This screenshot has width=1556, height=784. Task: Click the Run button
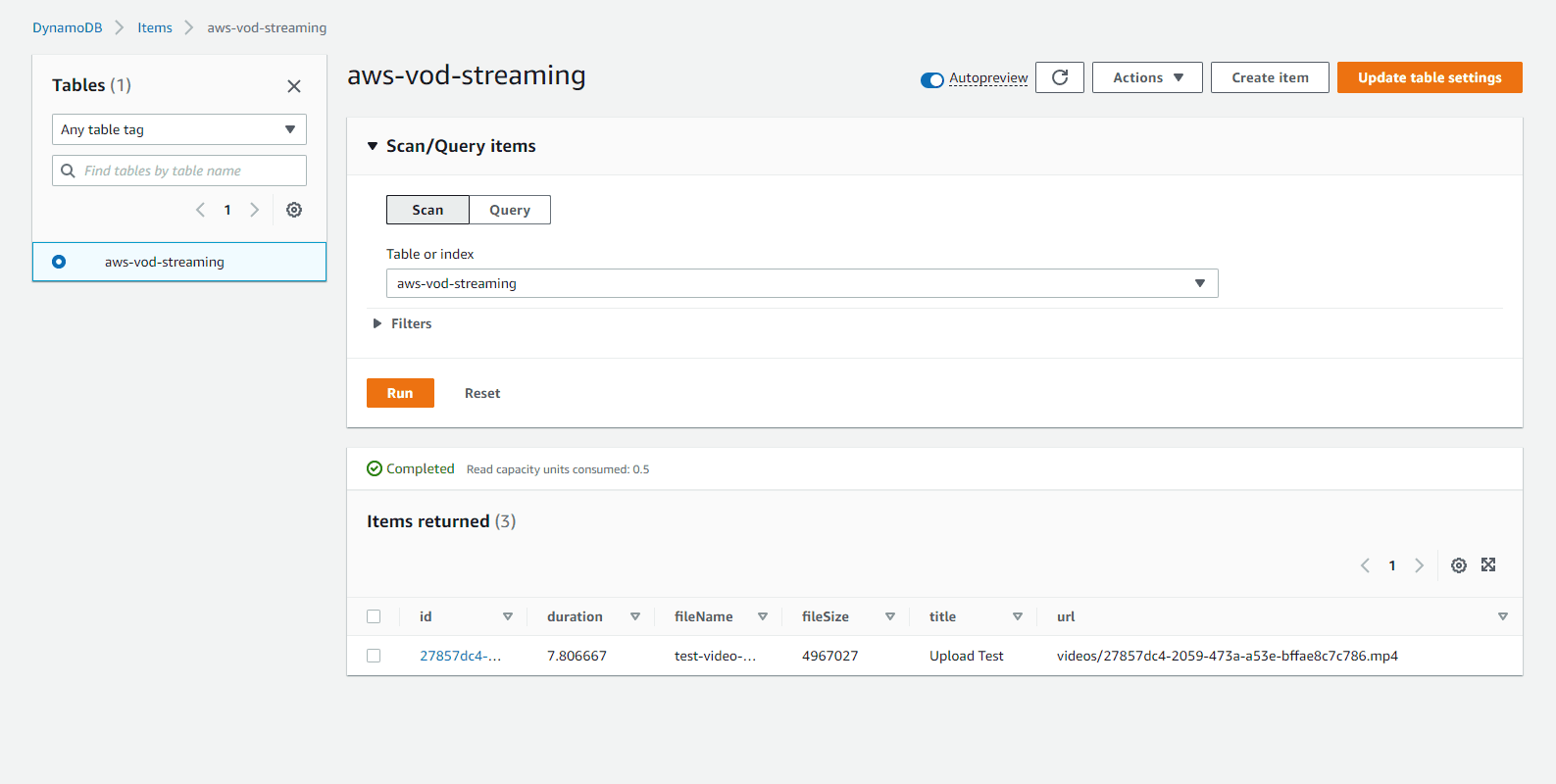coord(400,393)
